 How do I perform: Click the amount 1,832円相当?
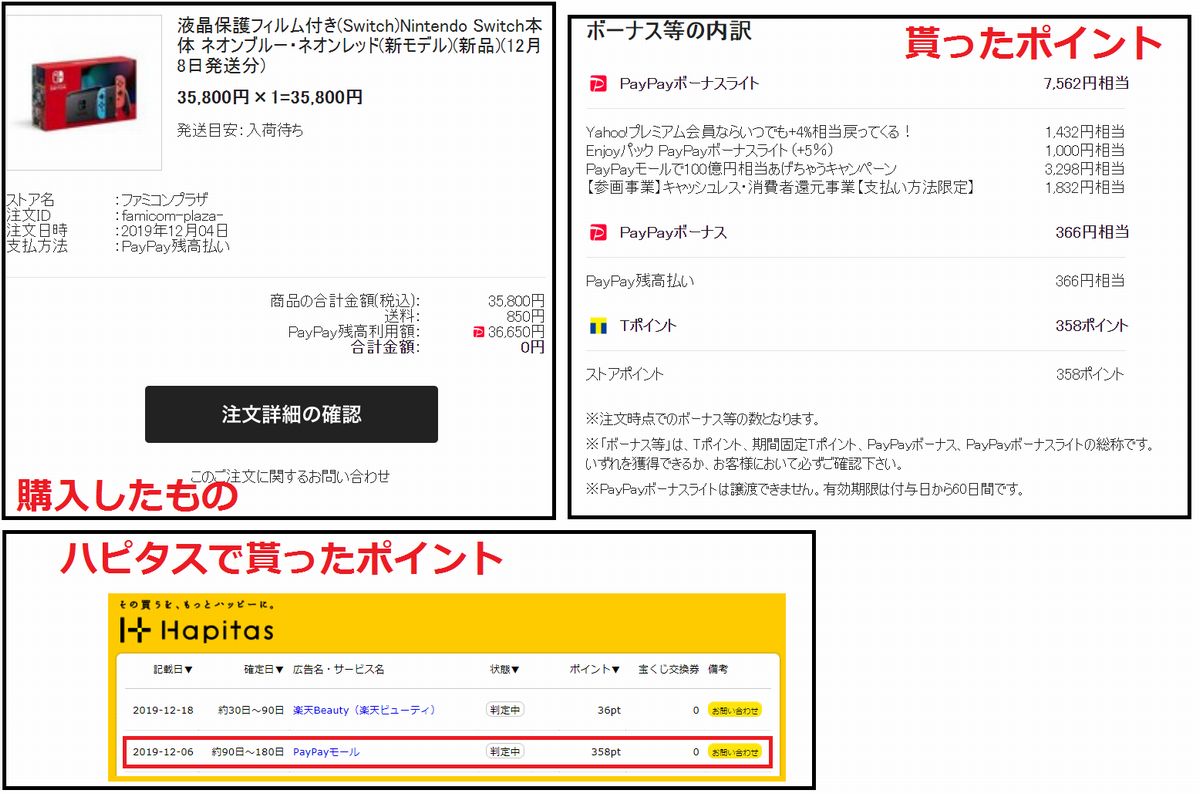[x=1085, y=187]
